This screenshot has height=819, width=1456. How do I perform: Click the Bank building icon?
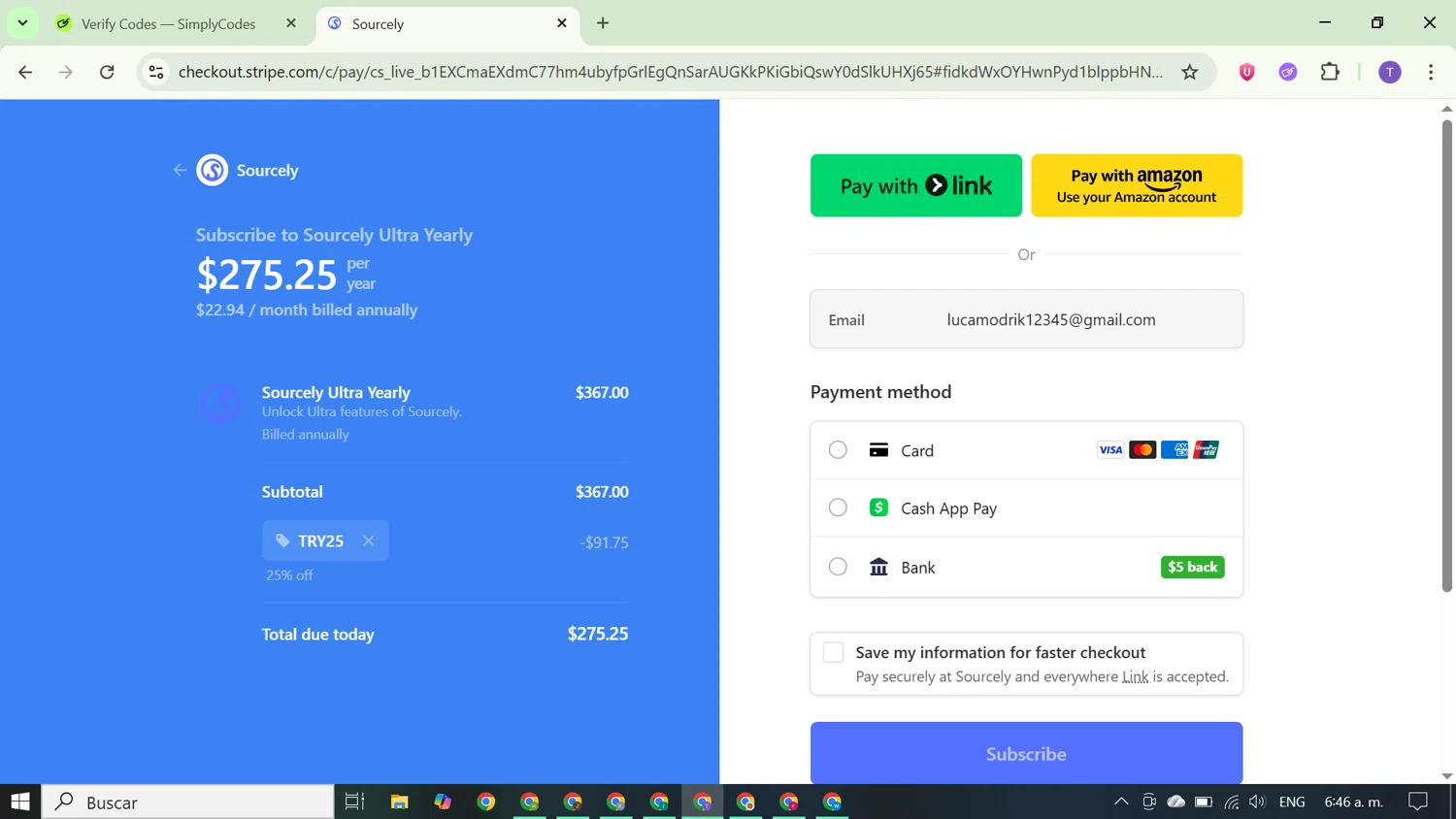click(x=878, y=567)
